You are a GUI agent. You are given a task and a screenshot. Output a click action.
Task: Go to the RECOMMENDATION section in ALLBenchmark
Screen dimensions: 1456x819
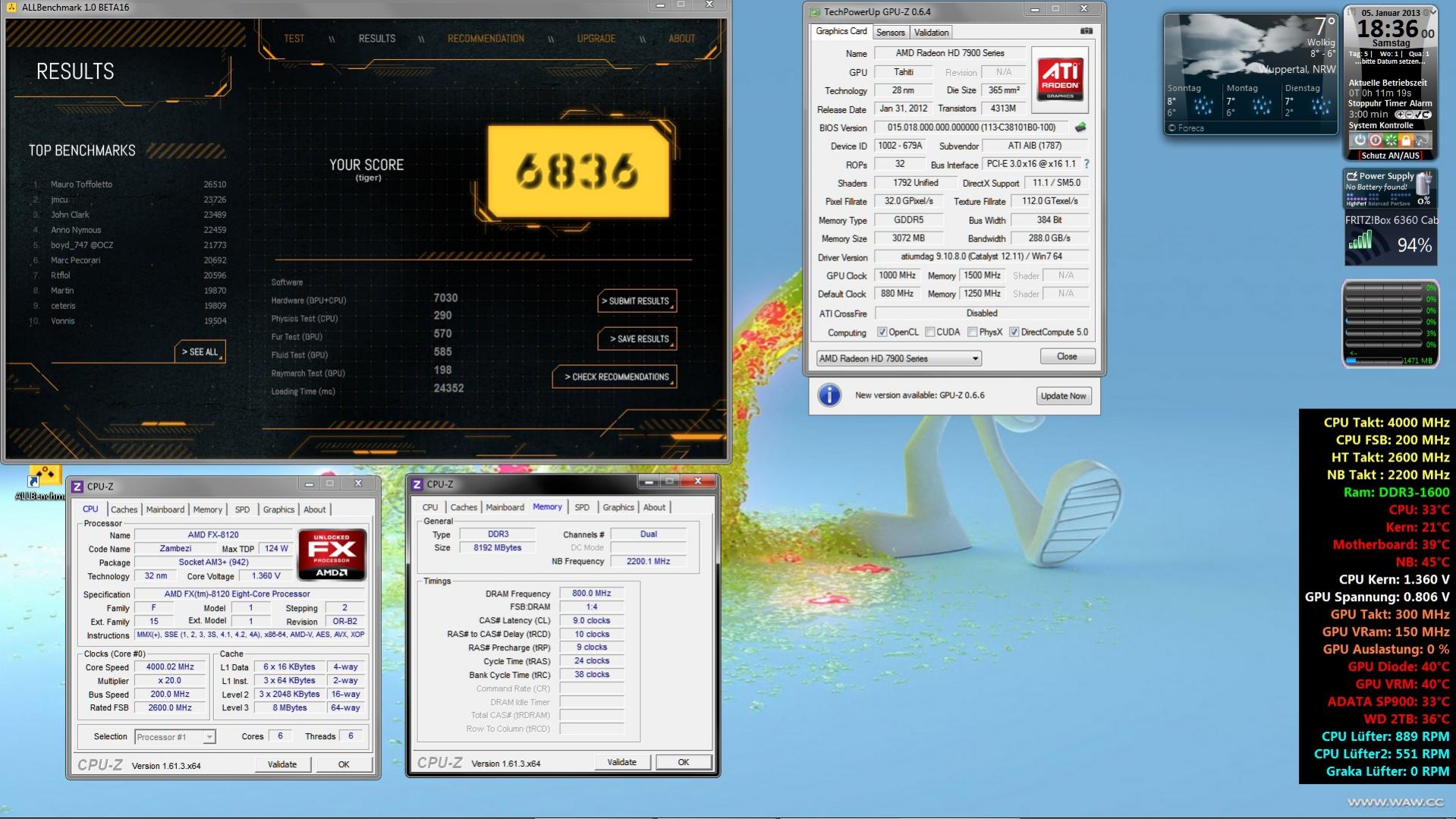(x=486, y=39)
